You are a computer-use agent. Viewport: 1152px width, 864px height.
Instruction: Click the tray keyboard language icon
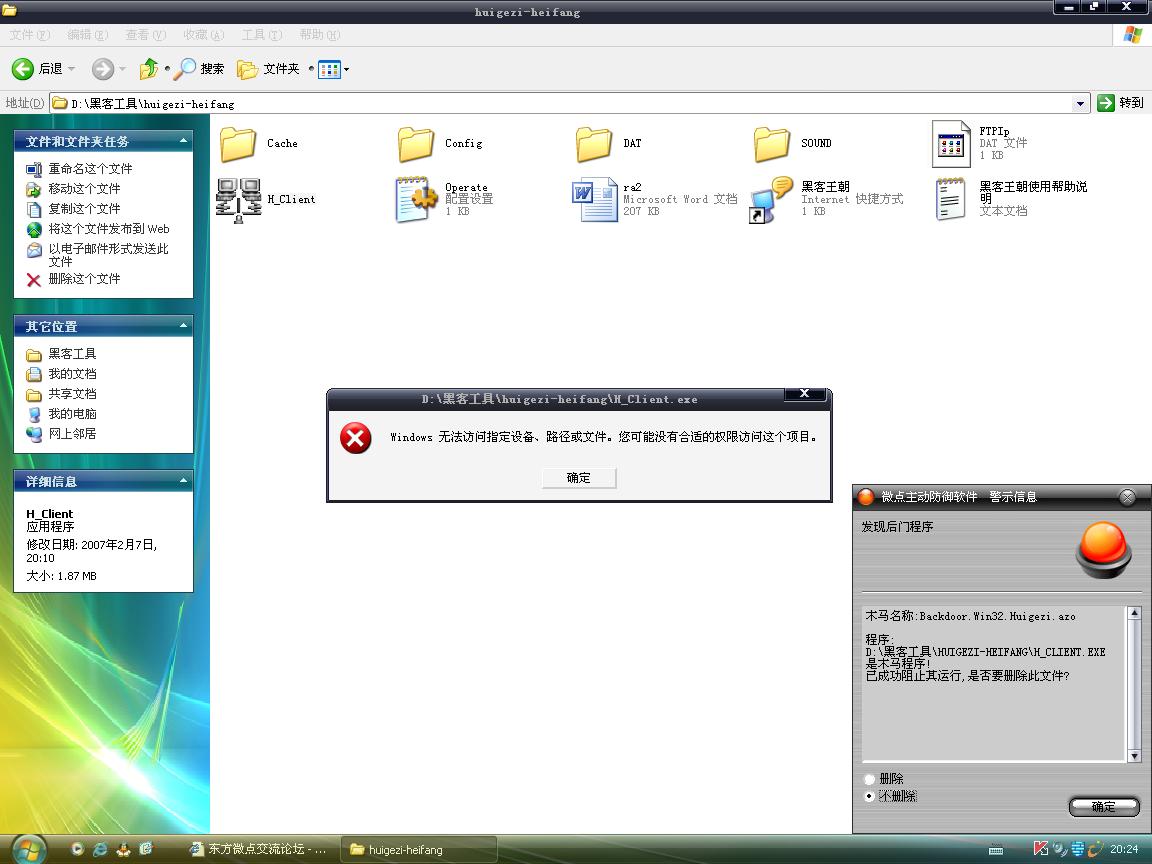point(996,850)
